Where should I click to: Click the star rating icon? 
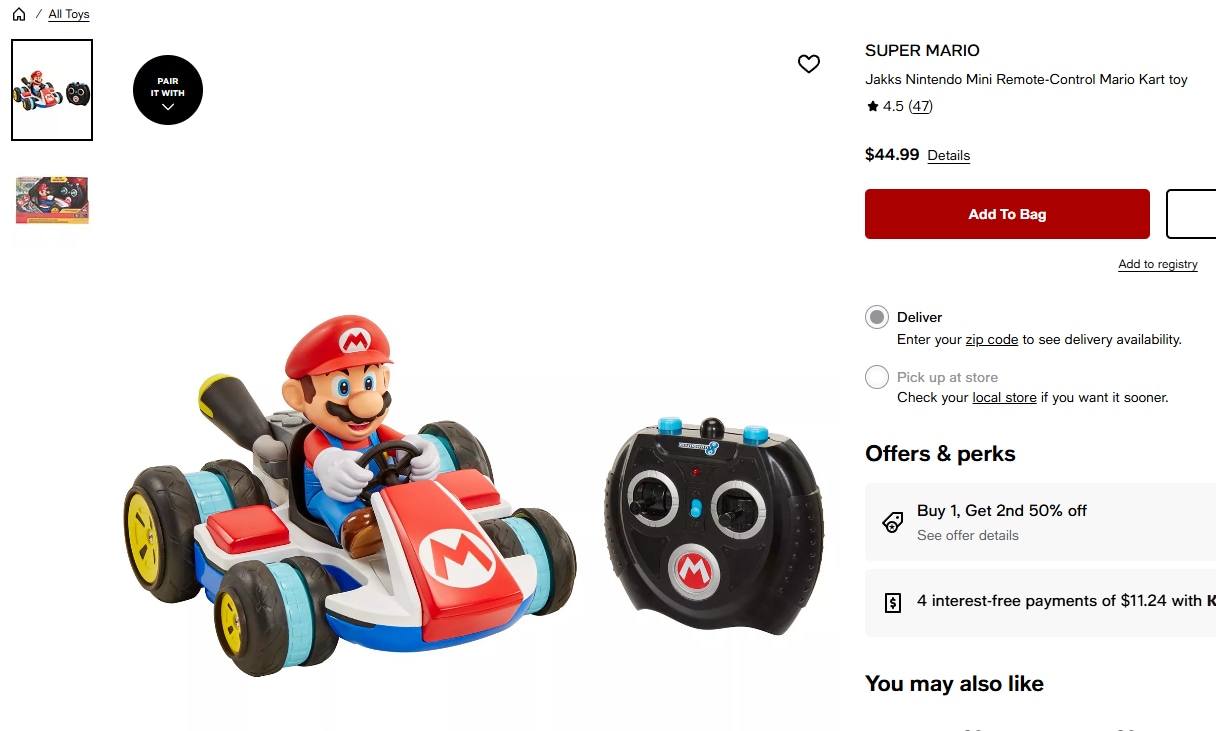[873, 107]
